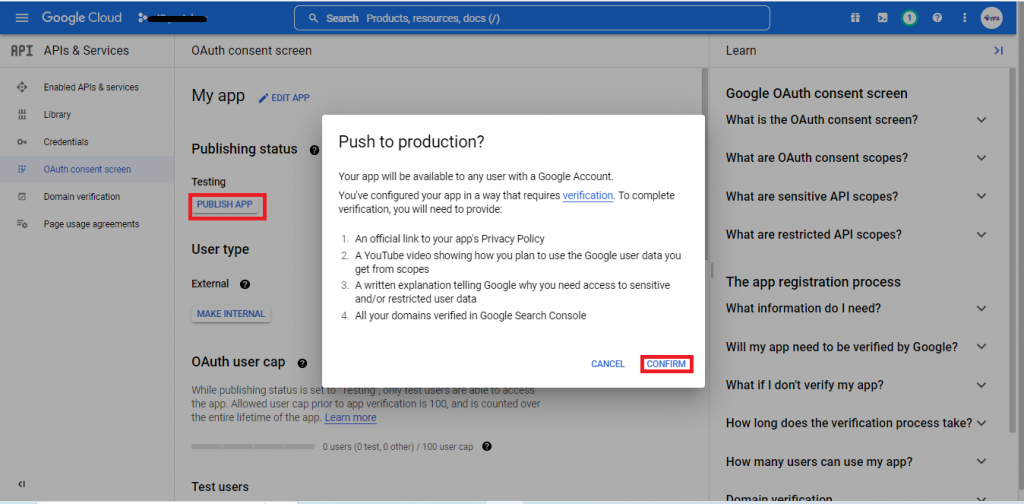Click the OAuth user cap progress bar
Viewport: 1024px width, 504px height.
click(253, 447)
